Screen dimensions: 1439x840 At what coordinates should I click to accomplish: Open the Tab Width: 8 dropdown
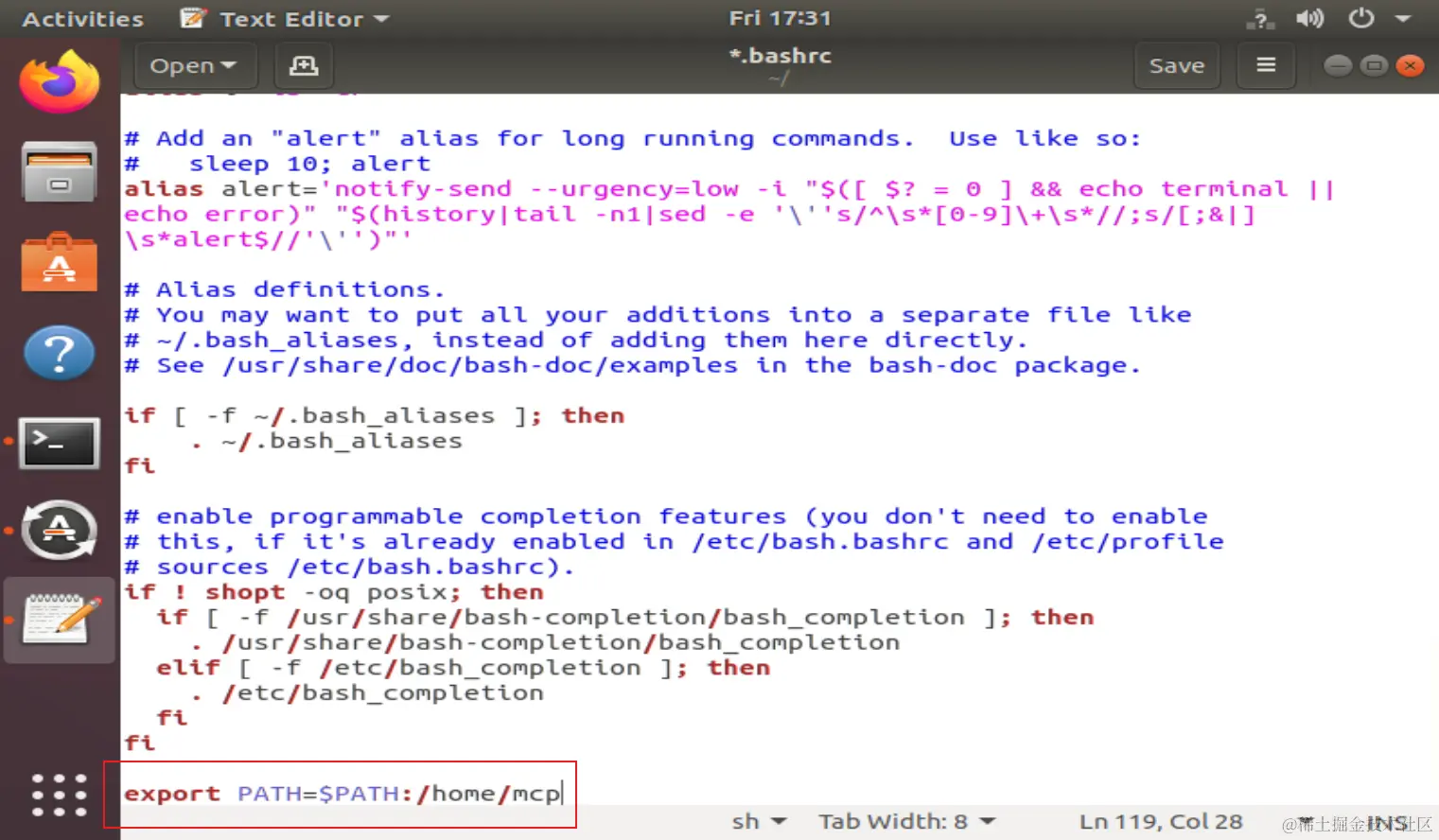(x=906, y=821)
